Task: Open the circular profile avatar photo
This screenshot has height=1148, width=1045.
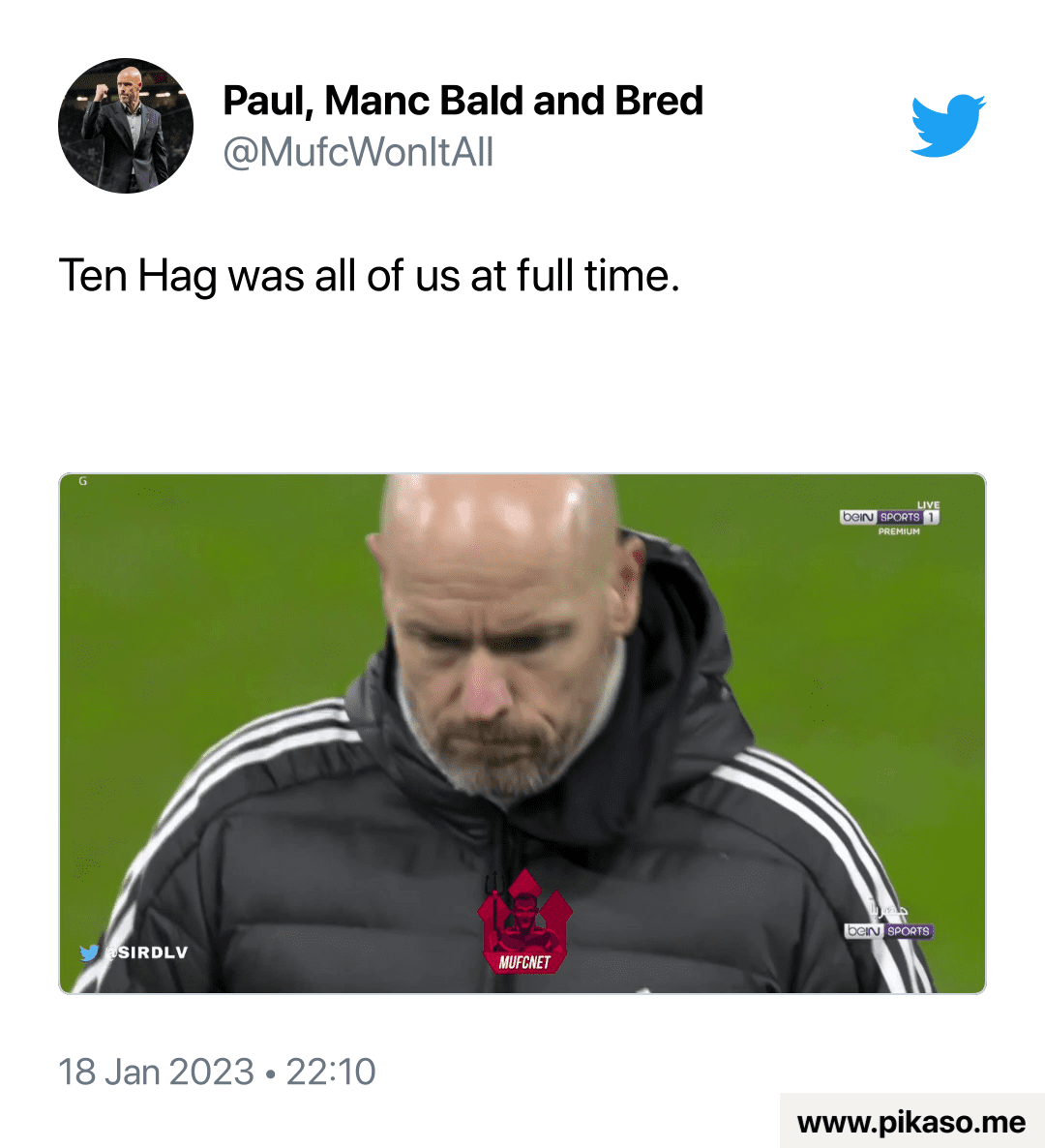Action: [126, 126]
